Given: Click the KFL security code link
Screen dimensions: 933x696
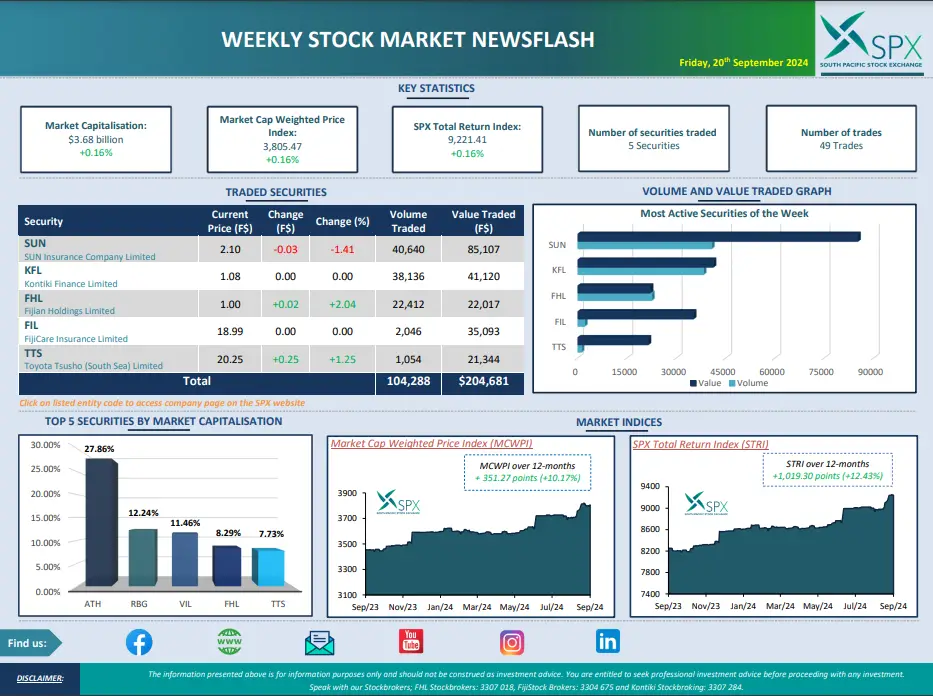Looking at the screenshot, I should tap(33, 270).
